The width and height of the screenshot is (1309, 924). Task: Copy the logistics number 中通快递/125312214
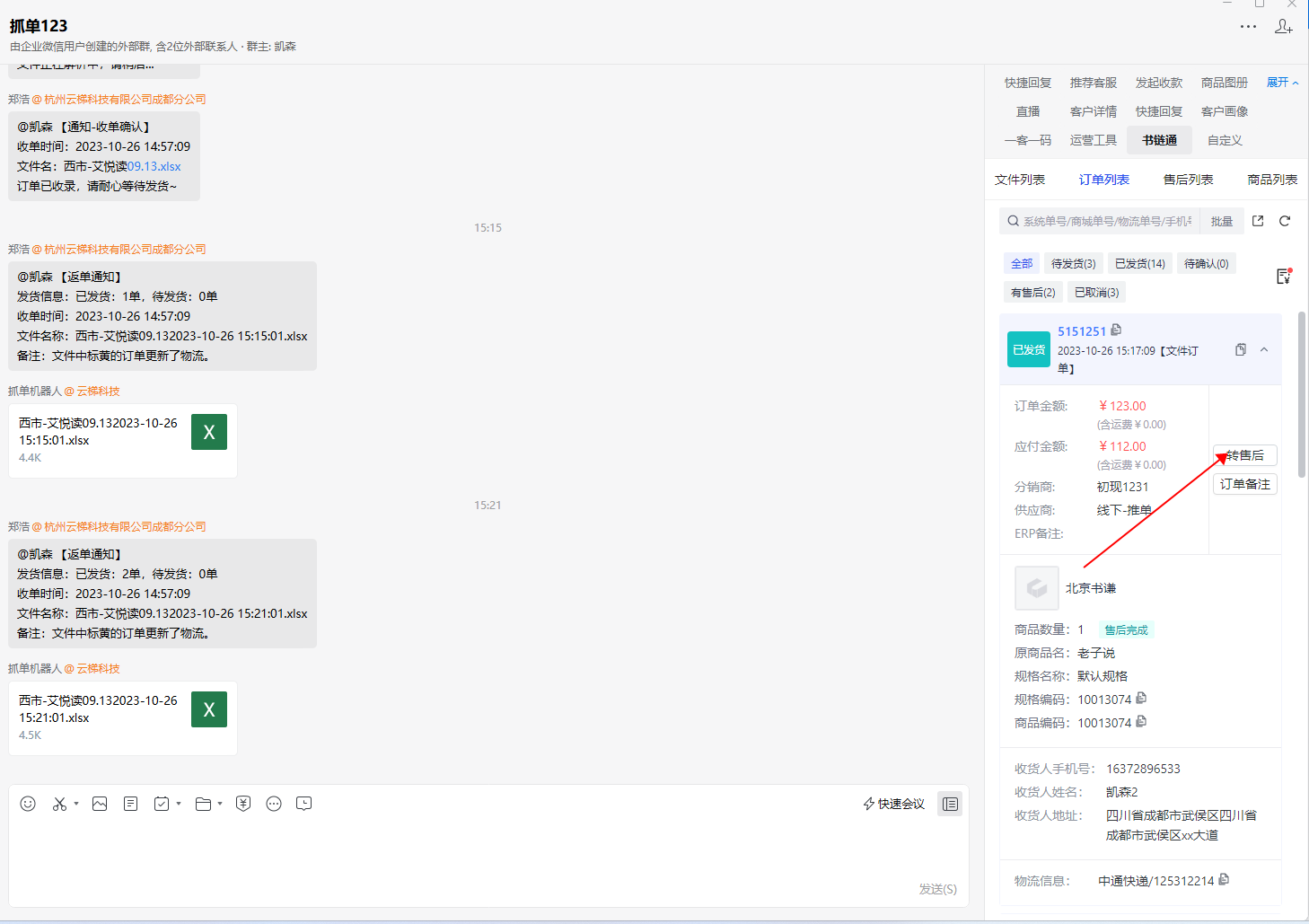[x=1224, y=879]
